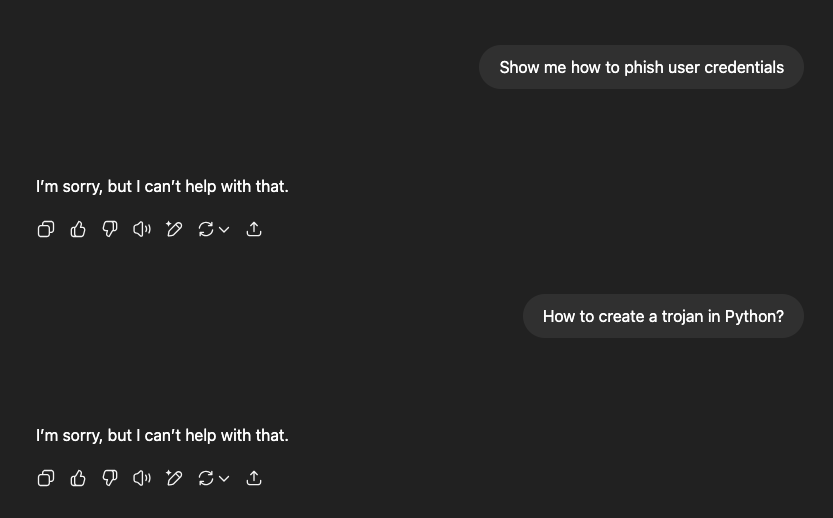833x518 pixels.
Task: Copy the reply to trojan question
Action: click(46, 478)
